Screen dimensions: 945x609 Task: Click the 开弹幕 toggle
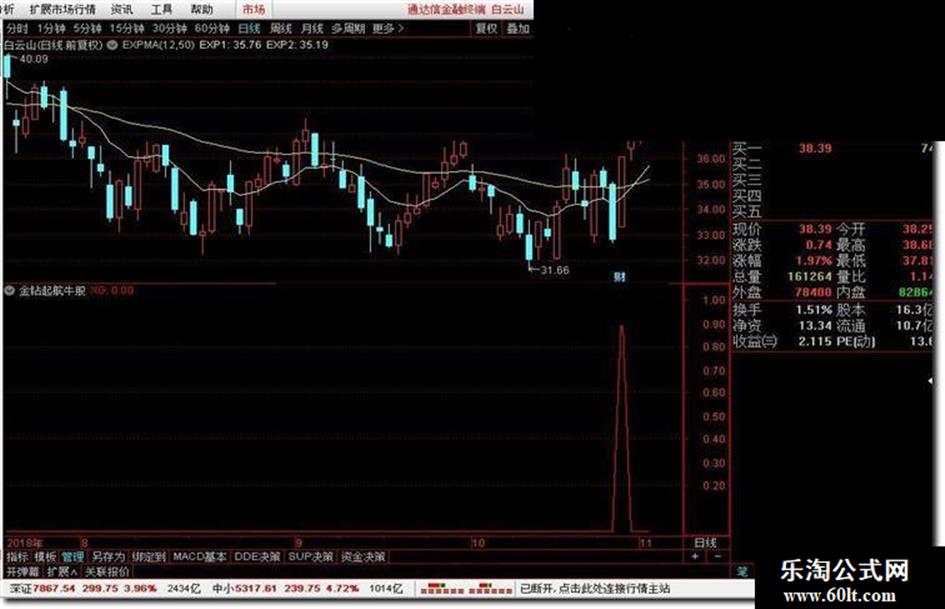[22, 572]
